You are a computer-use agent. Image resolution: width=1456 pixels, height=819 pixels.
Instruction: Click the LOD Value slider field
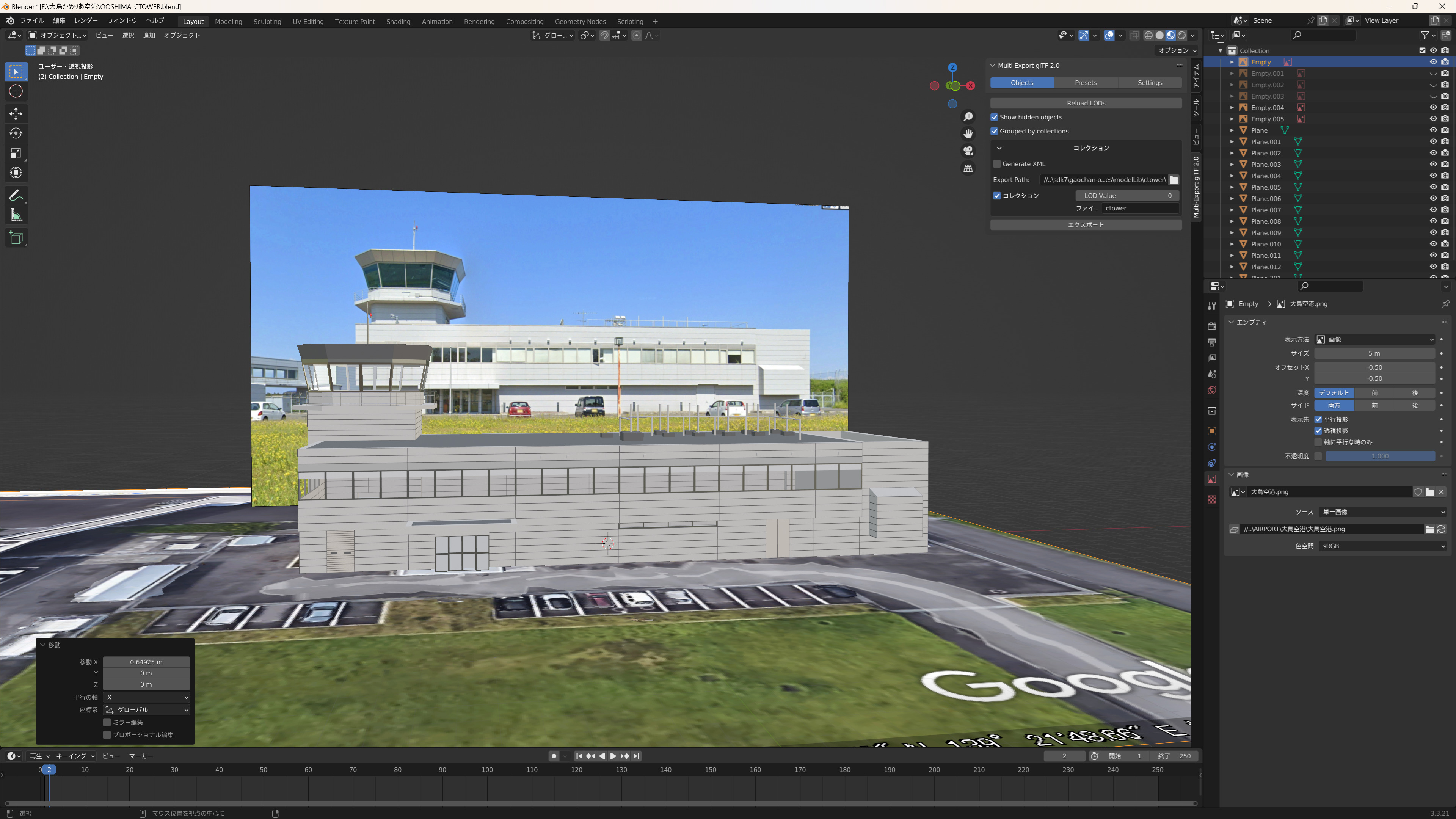tap(1127, 196)
